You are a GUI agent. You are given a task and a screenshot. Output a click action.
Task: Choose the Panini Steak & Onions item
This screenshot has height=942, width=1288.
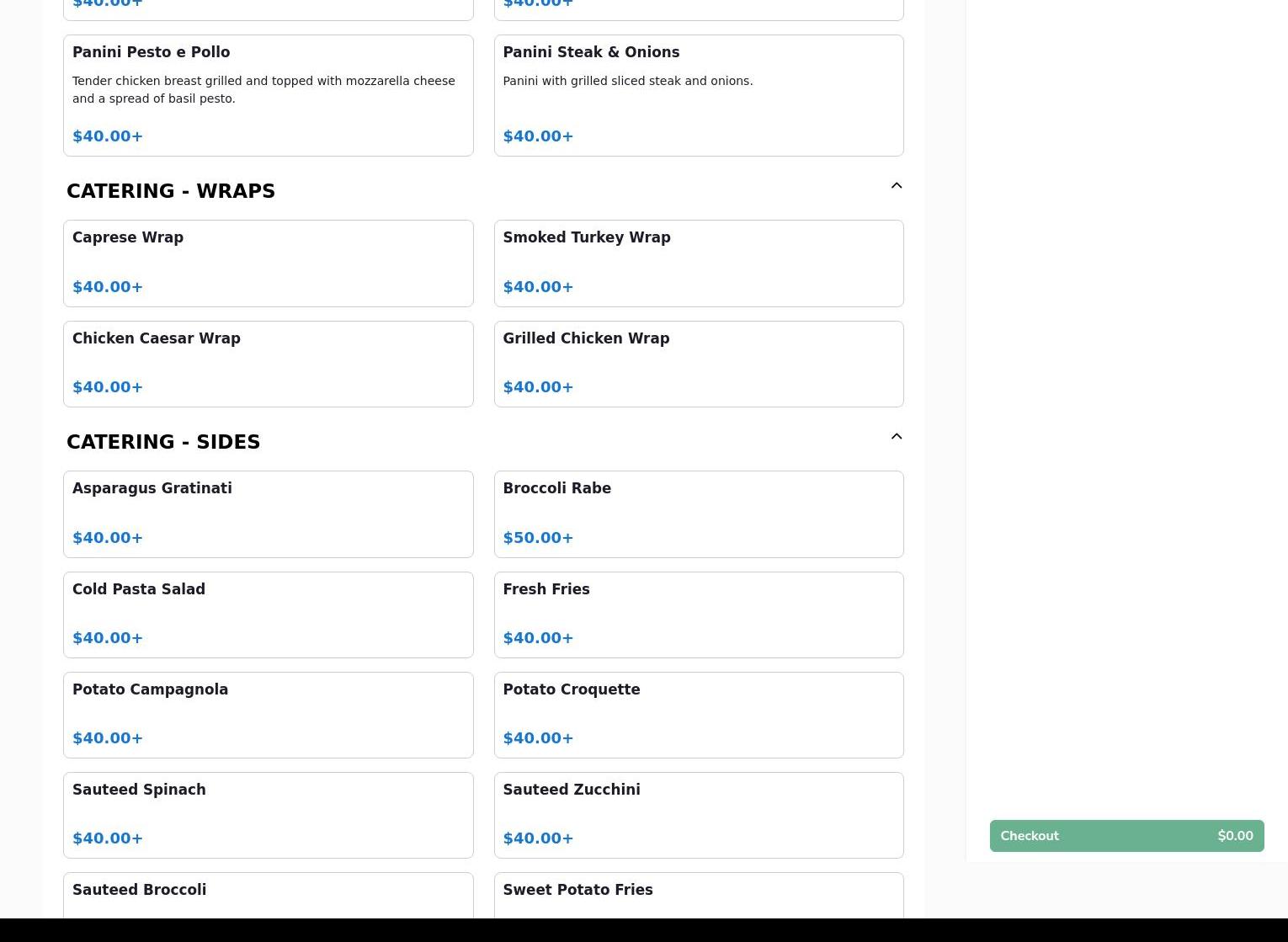point(699,95)
